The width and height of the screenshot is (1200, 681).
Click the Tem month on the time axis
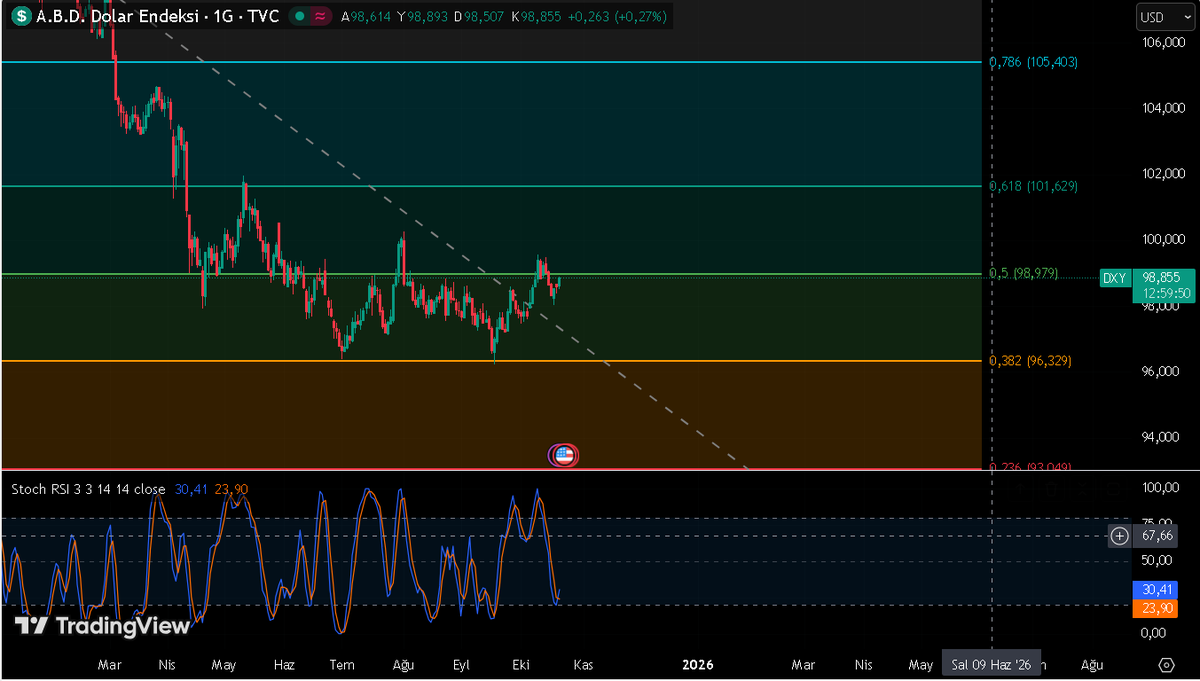click(343, 664)
